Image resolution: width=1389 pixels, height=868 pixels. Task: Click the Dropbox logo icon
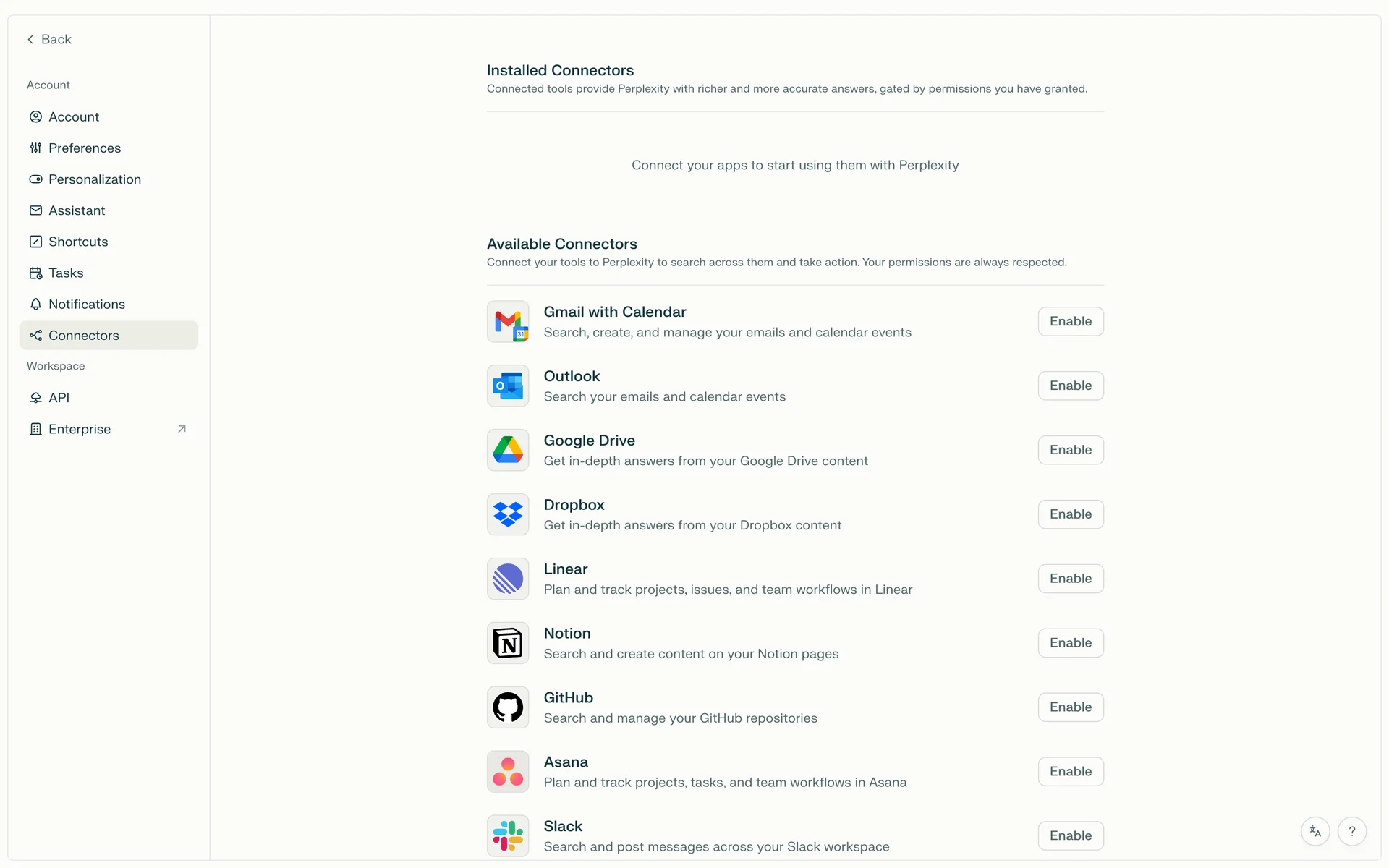click(508, 514)
